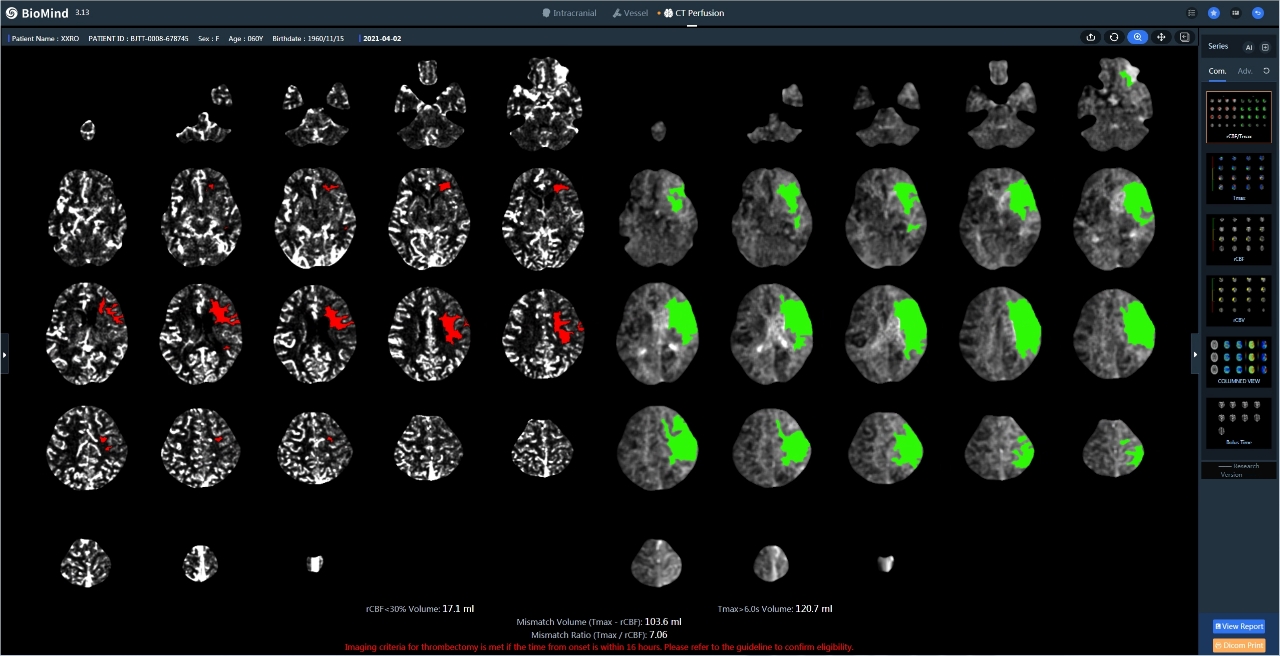Click the blue back arrow icon in header
This screenshot has width=1280, height=656.
1258,13
